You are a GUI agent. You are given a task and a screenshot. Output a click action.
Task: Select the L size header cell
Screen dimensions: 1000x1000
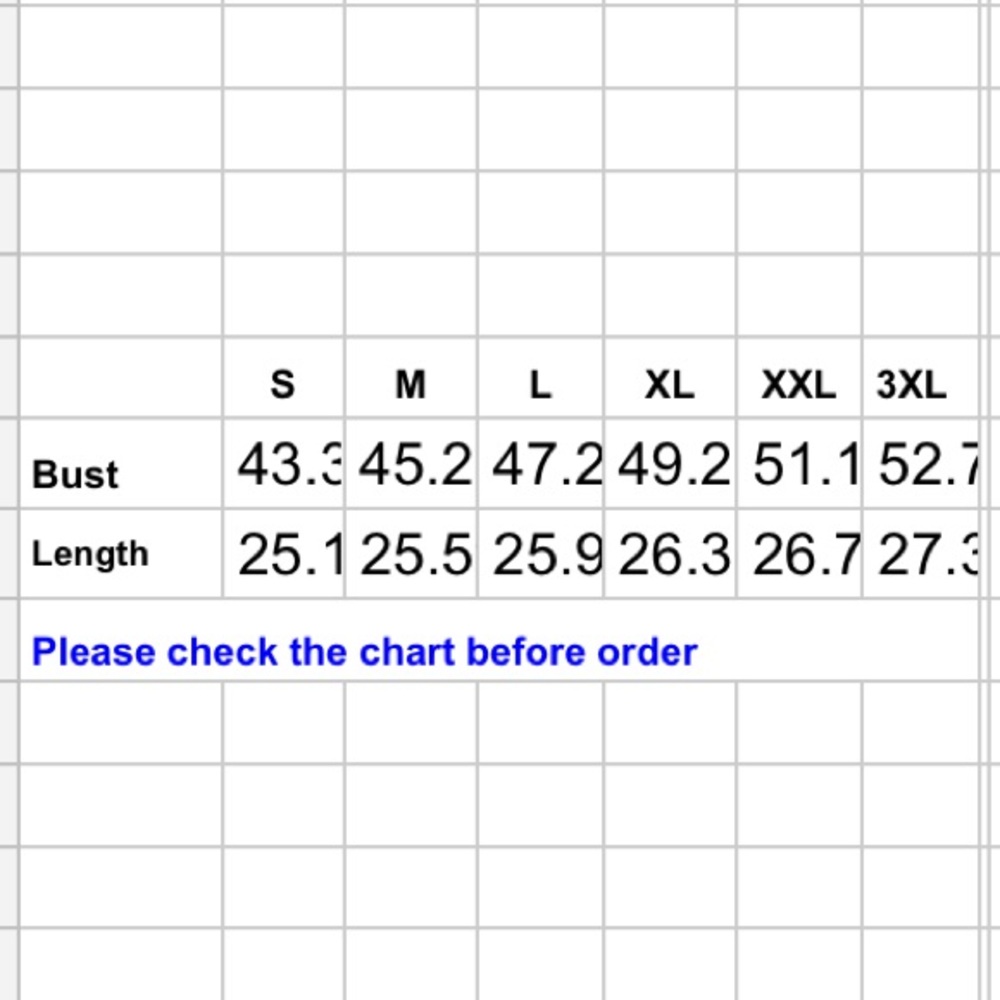[540, 384]
